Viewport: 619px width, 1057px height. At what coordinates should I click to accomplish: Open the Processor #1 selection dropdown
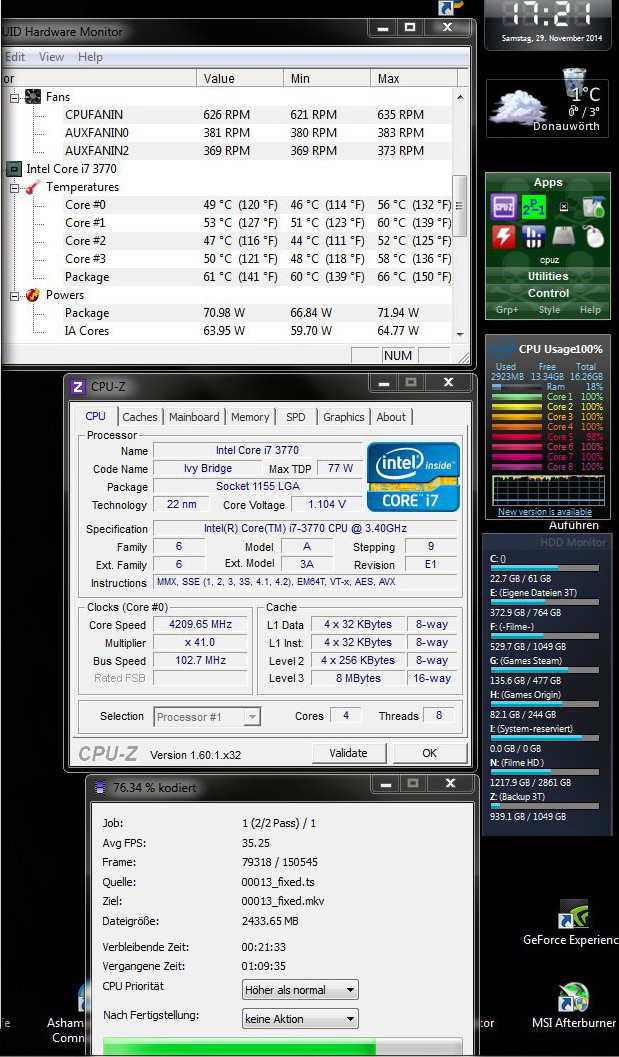[207, 717]
